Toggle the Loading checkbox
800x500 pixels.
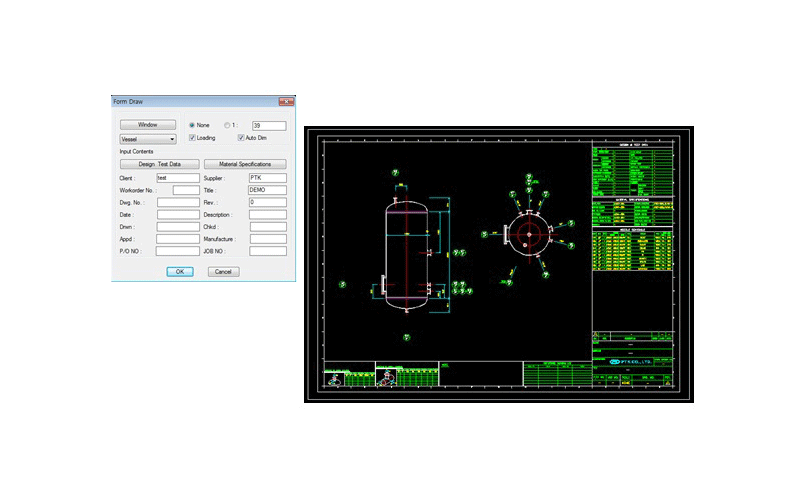[192, 138]
